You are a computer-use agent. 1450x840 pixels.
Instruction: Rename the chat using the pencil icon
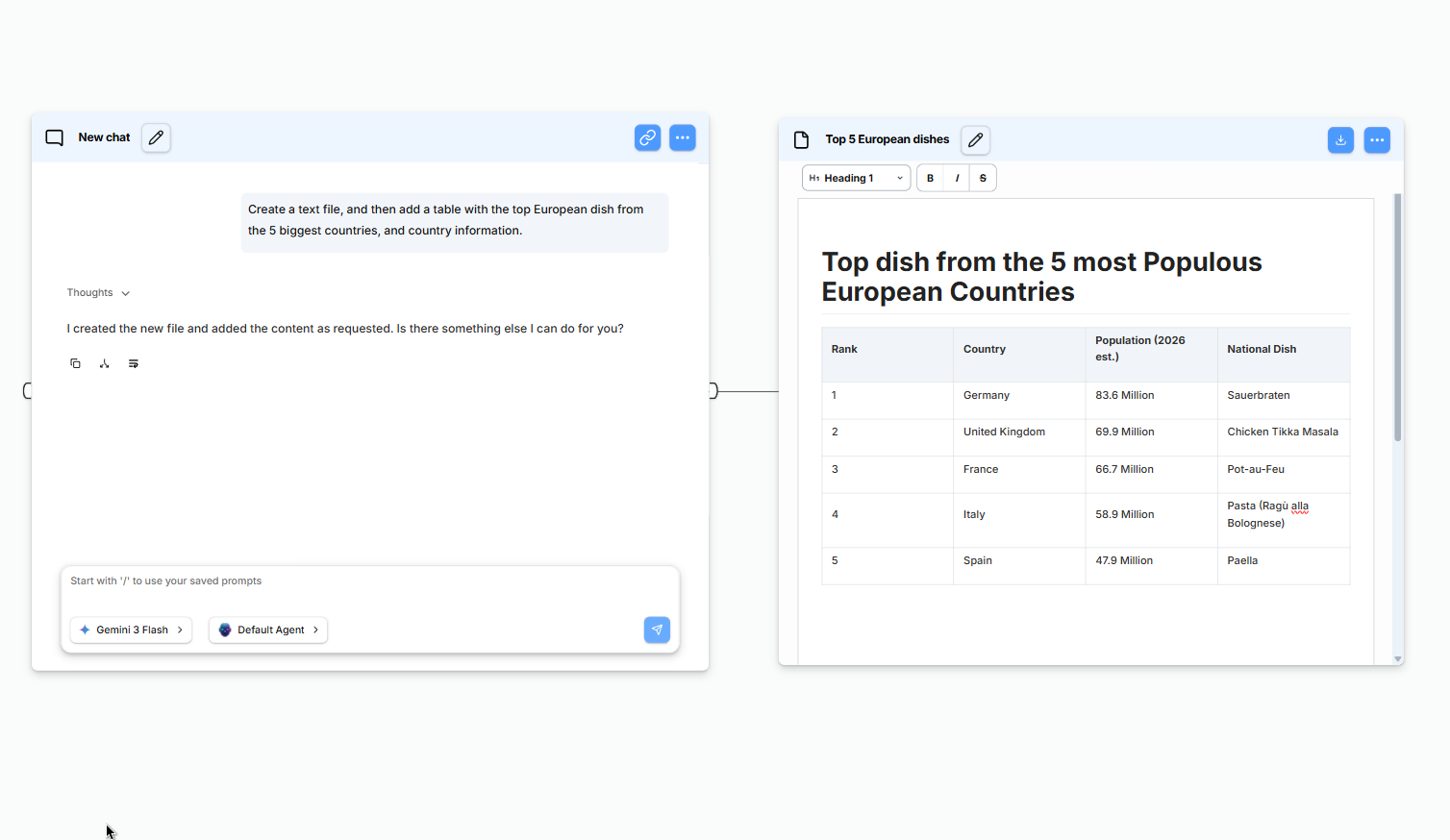tap(155, 137)
